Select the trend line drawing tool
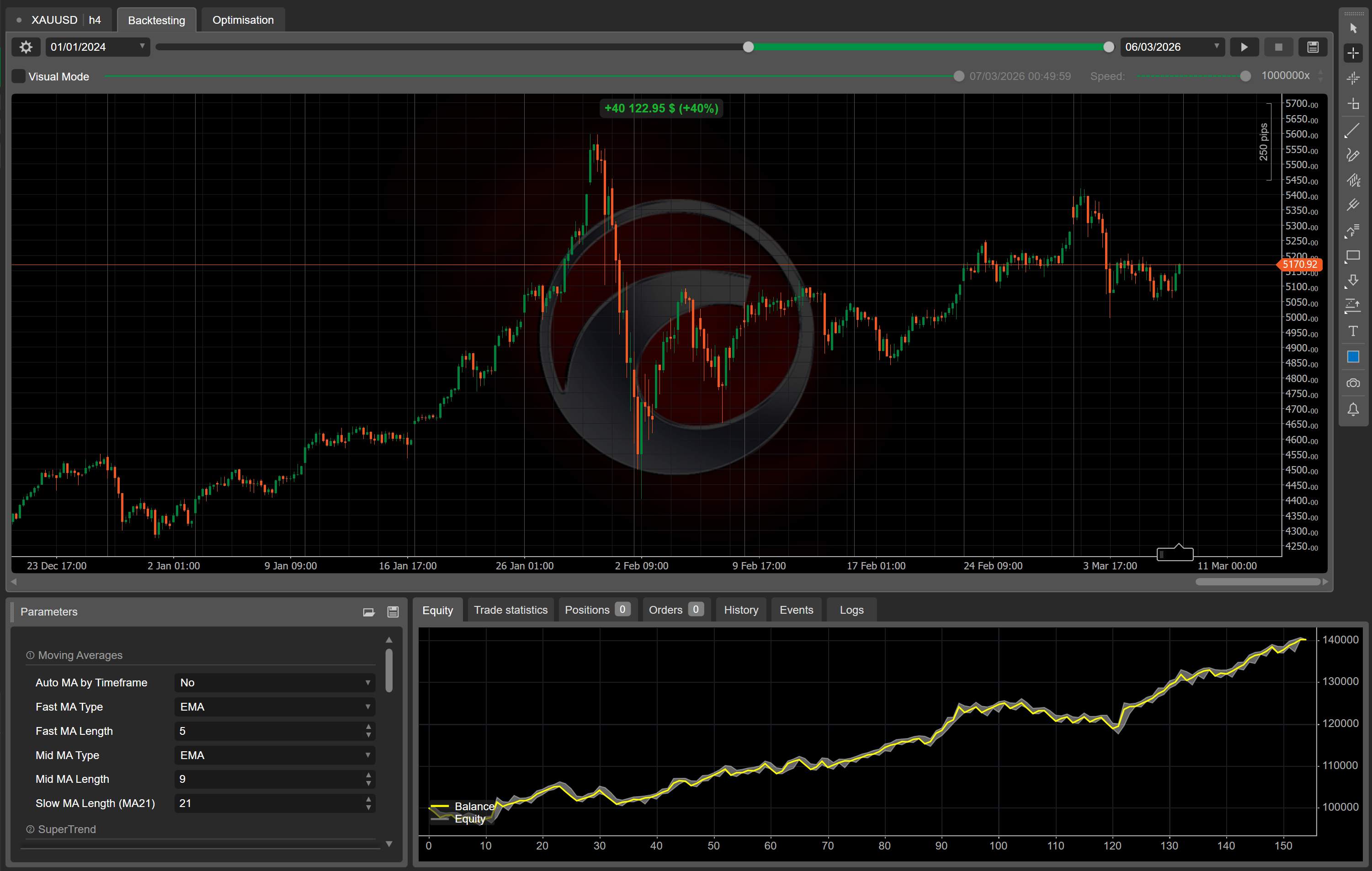 pos(1353,130)
